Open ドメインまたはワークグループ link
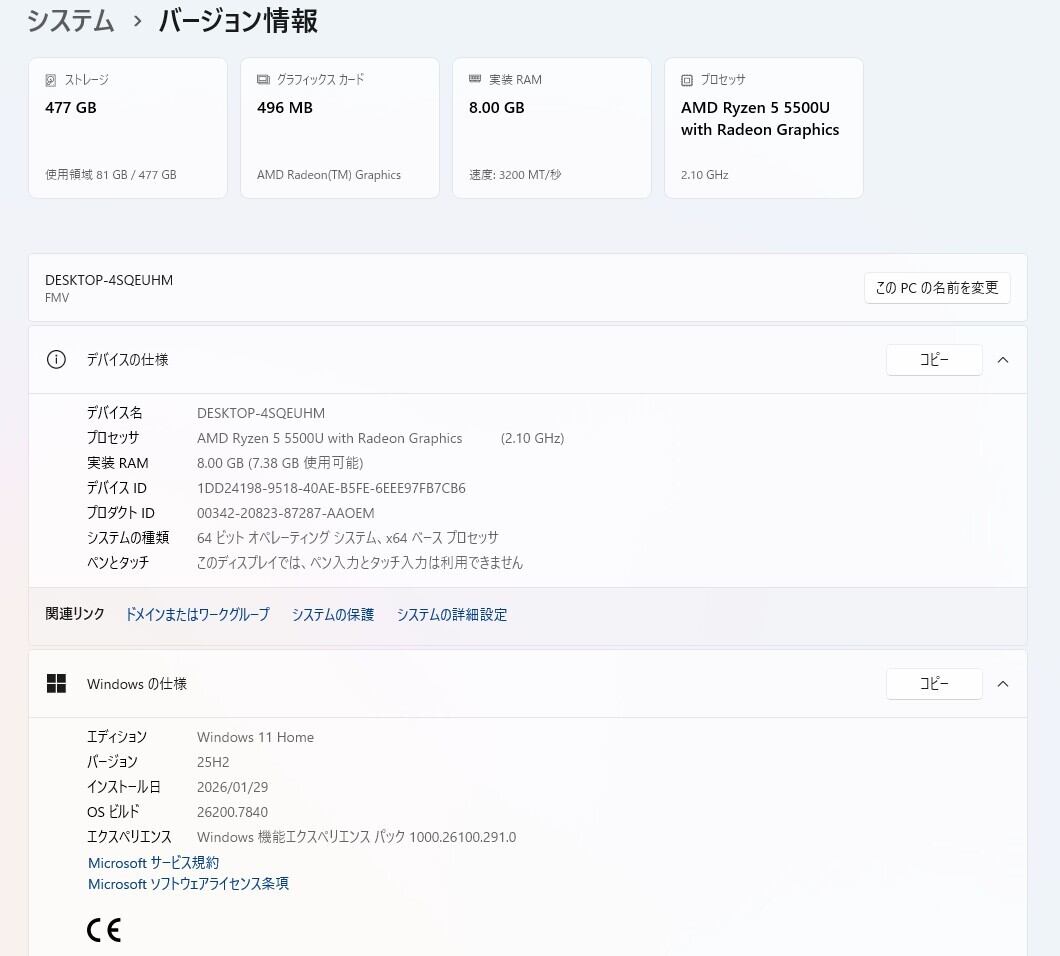The width and height of the screenshot is (1060, 956). click(197, 615)
